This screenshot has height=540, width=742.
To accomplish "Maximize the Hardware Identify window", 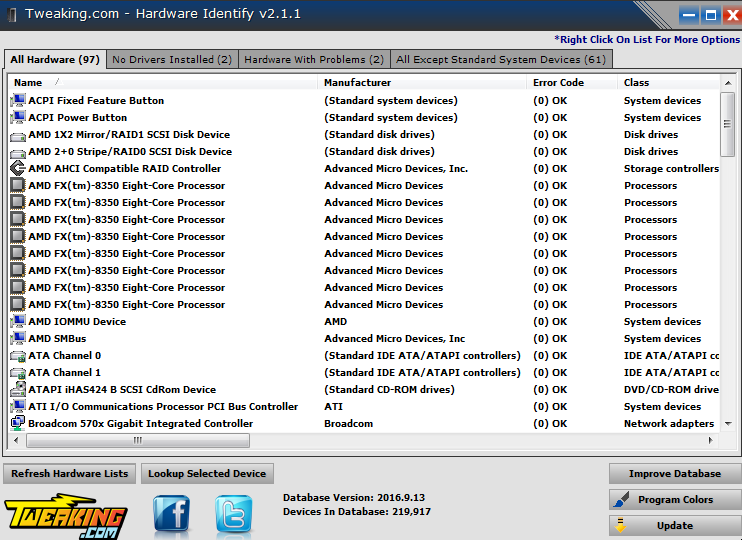I will [x=710, y=16].
